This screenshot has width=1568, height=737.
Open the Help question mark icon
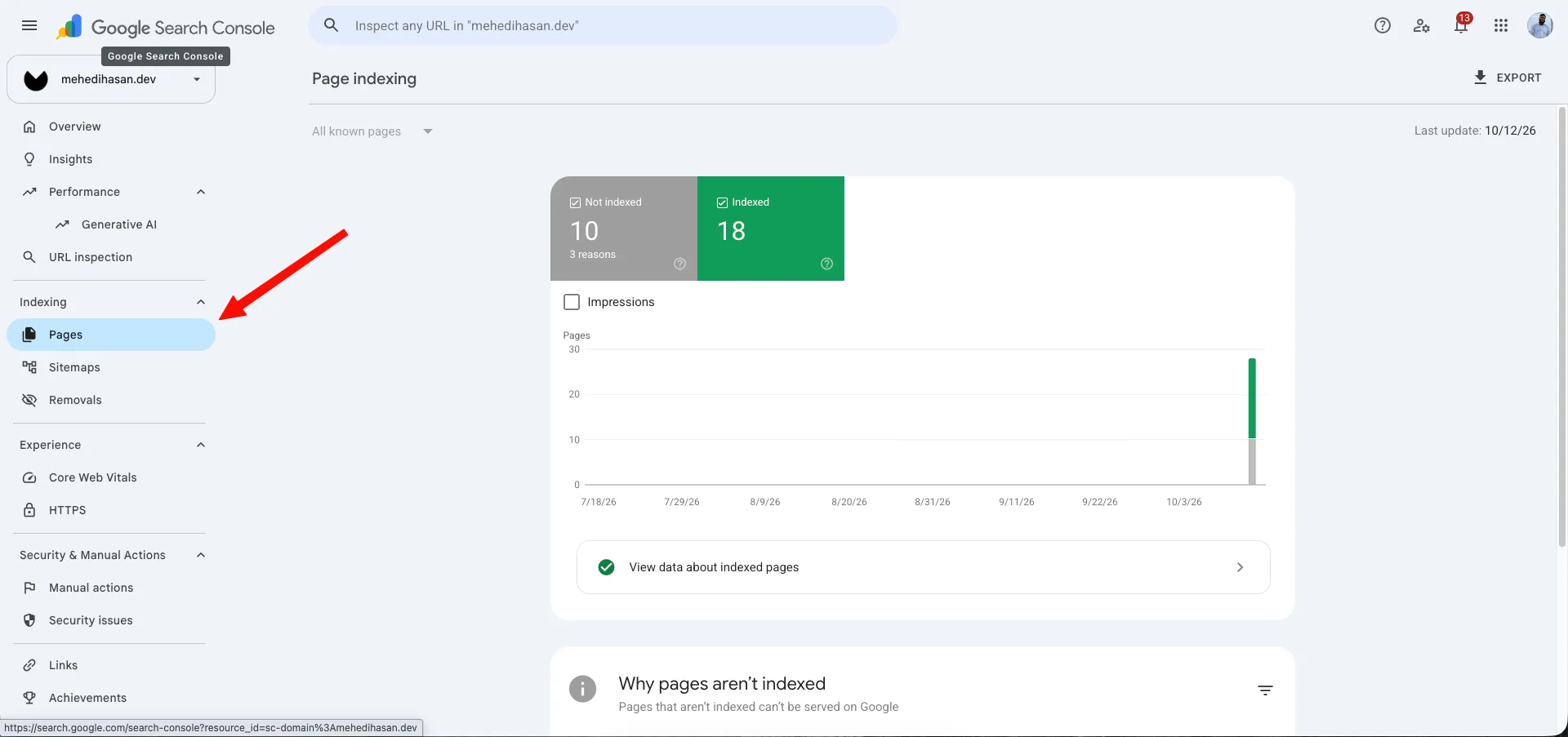(x=1383, y=25)
